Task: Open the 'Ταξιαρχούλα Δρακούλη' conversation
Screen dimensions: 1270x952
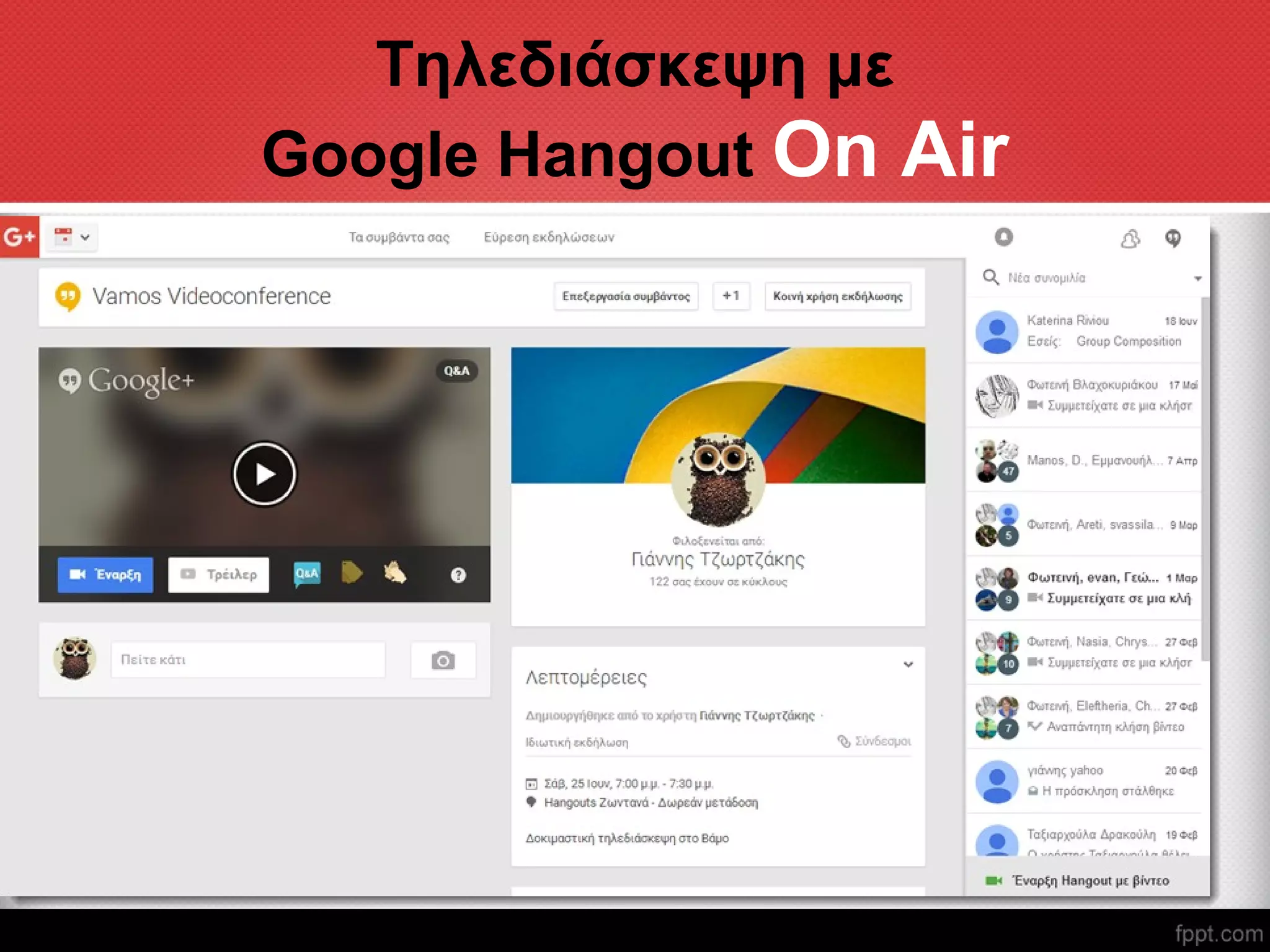Action: click(1084, 835)
